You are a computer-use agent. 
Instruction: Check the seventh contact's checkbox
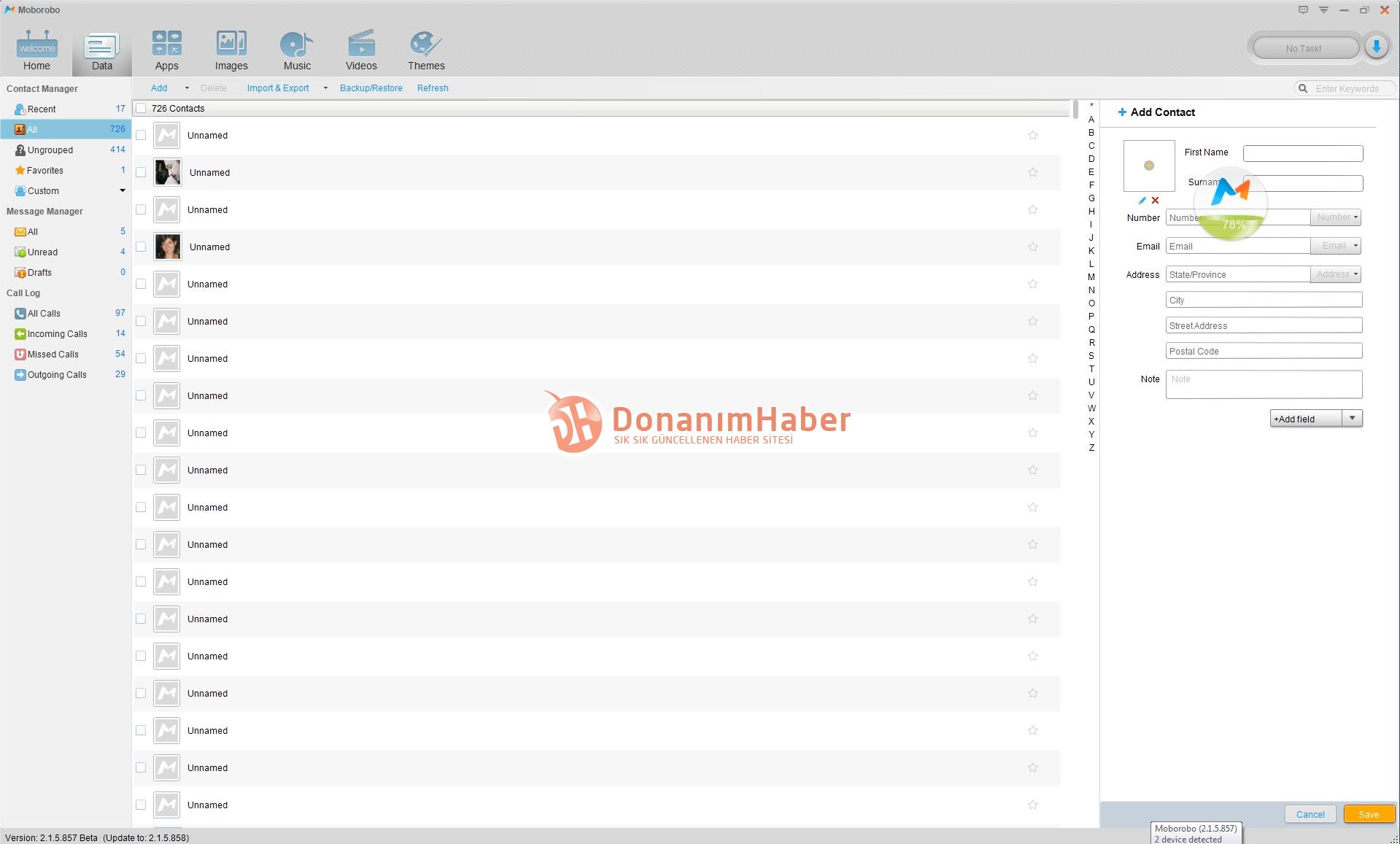pyautogui.click(x=141, y=358)
